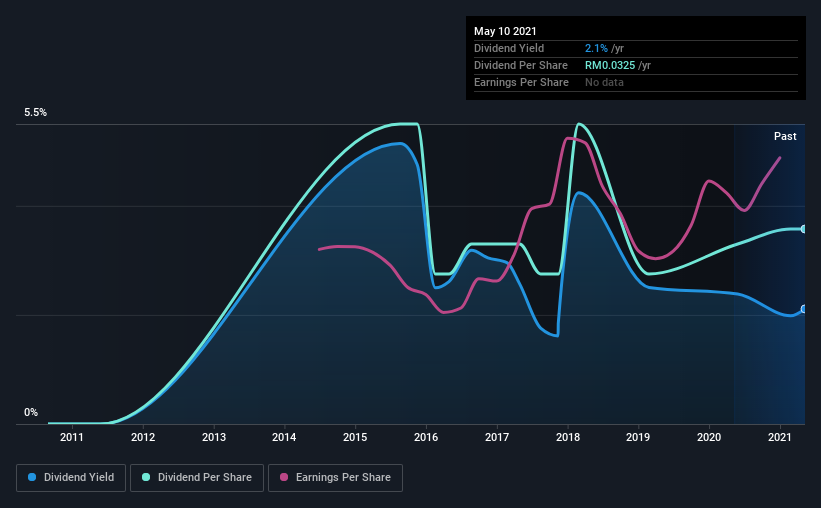Viewport: 821px width, 508px height.
Task: Click the teal Dividend Per Share legend dot
Action: [x=146, y=477]
